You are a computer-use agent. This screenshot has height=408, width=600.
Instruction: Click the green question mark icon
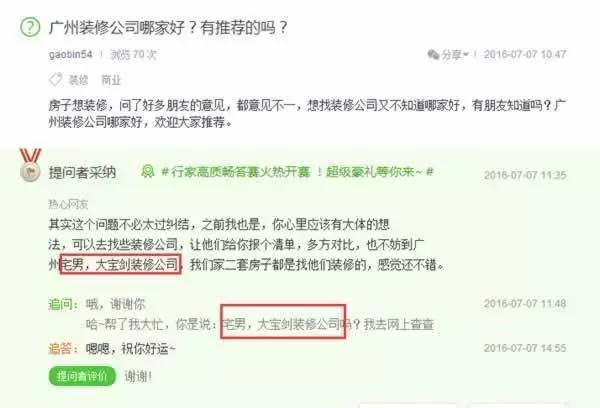[30, 27]
